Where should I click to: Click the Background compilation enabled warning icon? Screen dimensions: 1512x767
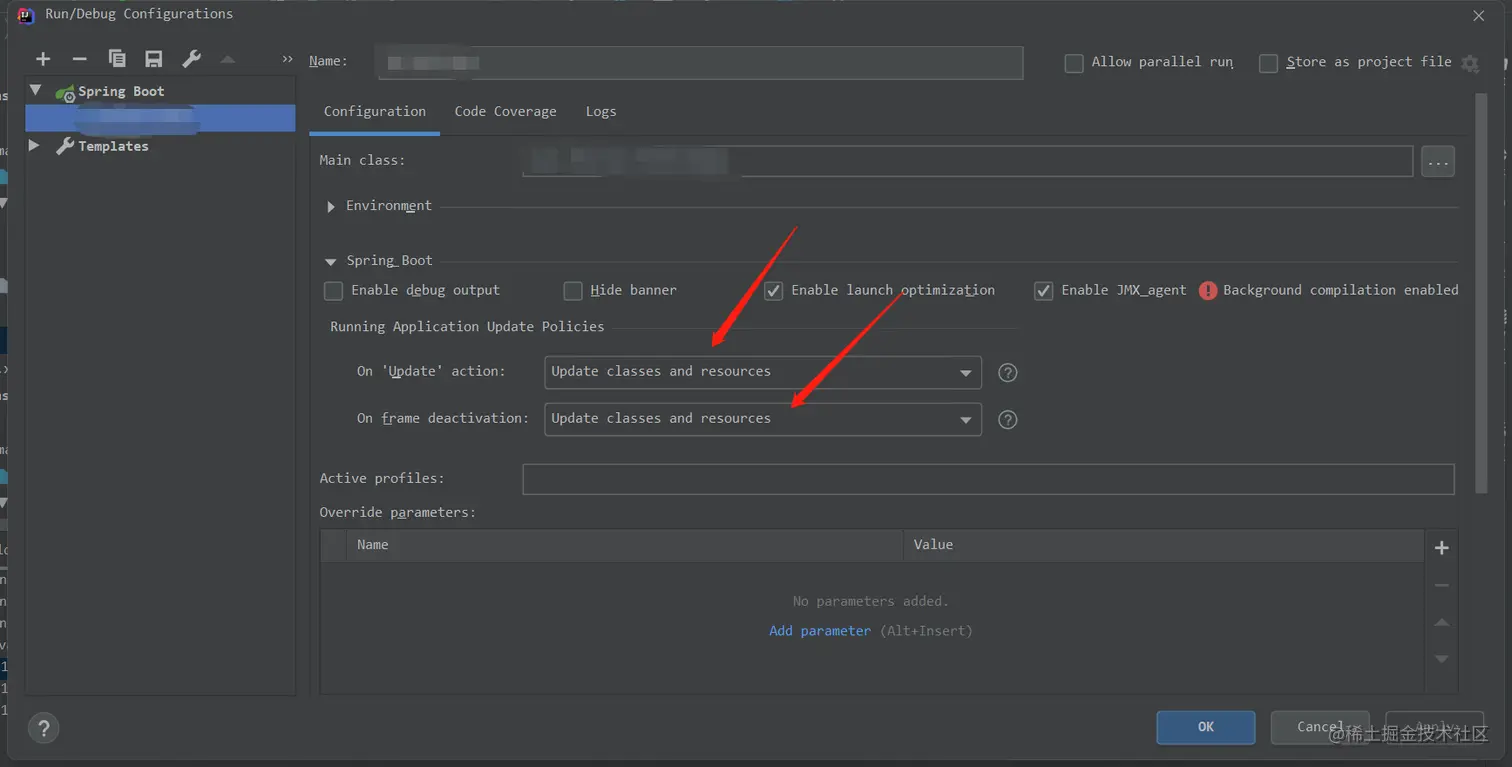(1208, 290)
